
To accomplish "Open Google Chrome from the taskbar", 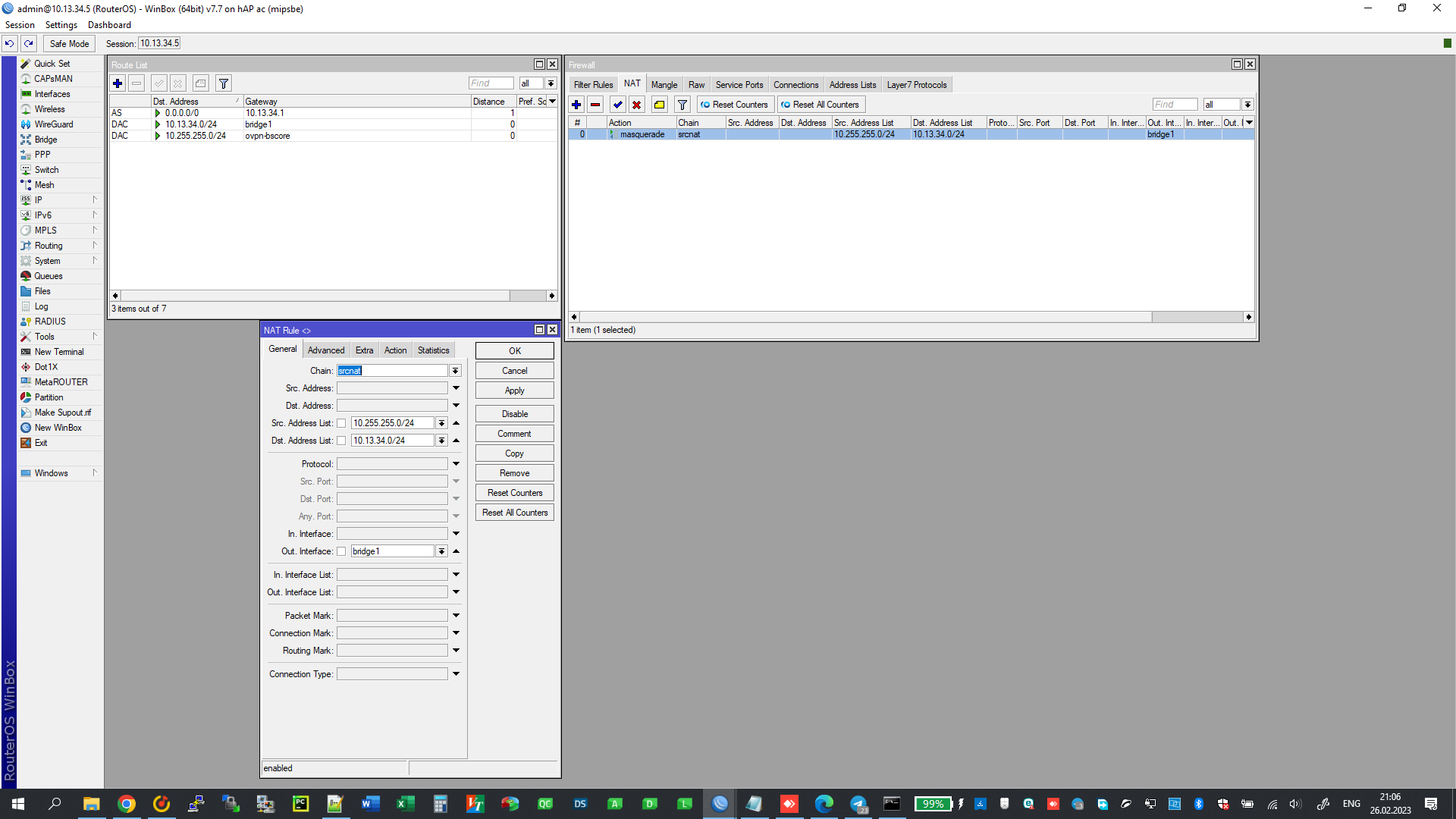I will [127, 804].
